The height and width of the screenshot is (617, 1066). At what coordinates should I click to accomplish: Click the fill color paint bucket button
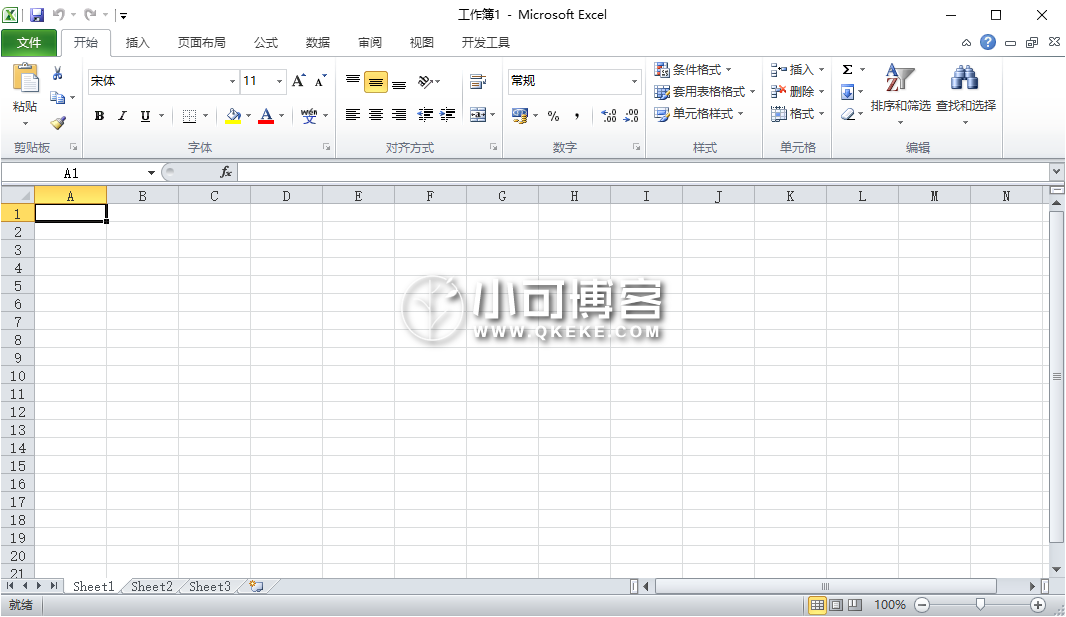233,116
